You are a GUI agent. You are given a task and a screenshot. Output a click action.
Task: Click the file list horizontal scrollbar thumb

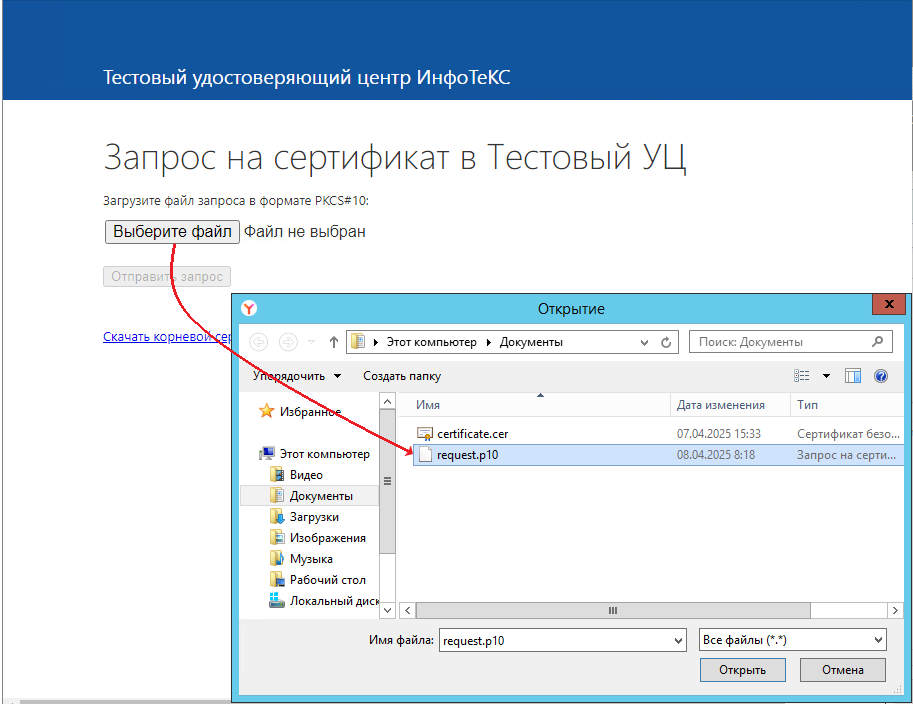[x=613, y=610]
